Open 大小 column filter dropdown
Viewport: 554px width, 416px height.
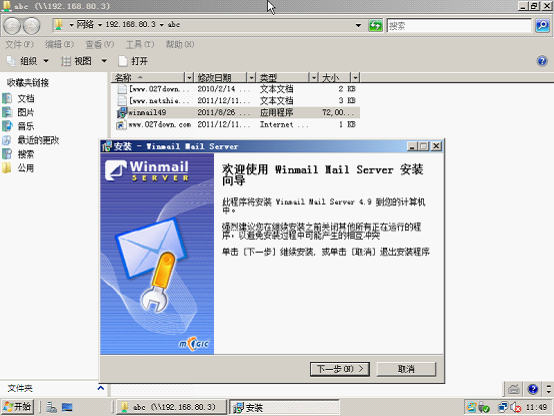pyautogui.click(x=355, y=77)
